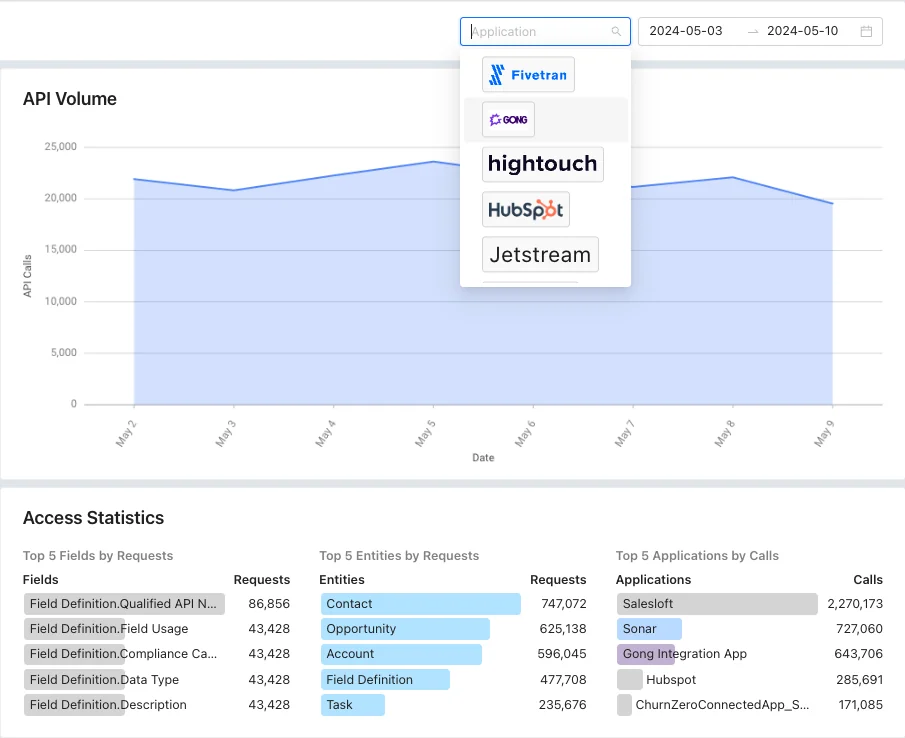Select the Salesloft application row
Screen dimensions: 905x738
749,604
